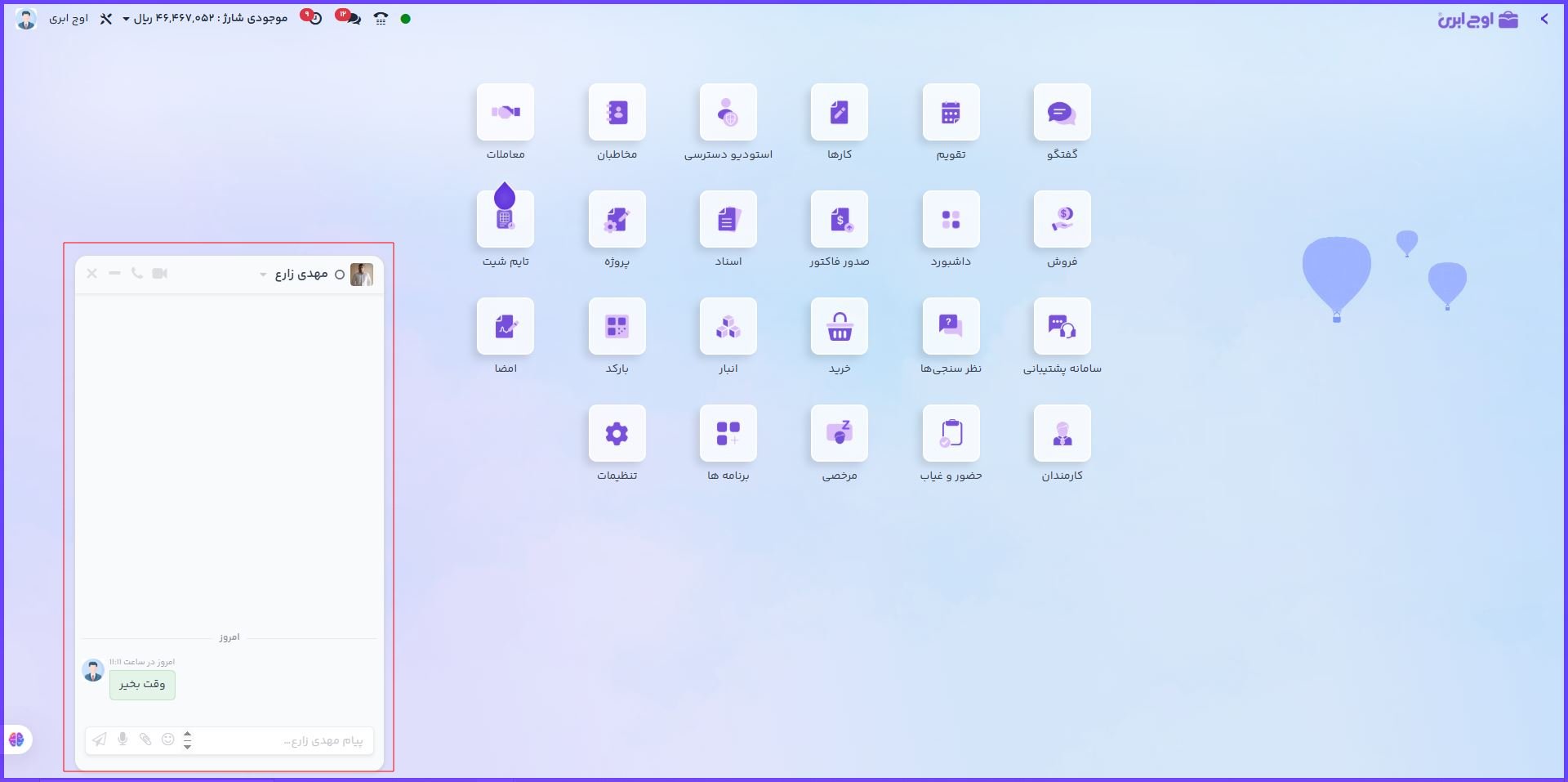Open the تقویم (Calendar) app
The width and height of the screenshot is (1568, 782).
(x=951, y=113)
